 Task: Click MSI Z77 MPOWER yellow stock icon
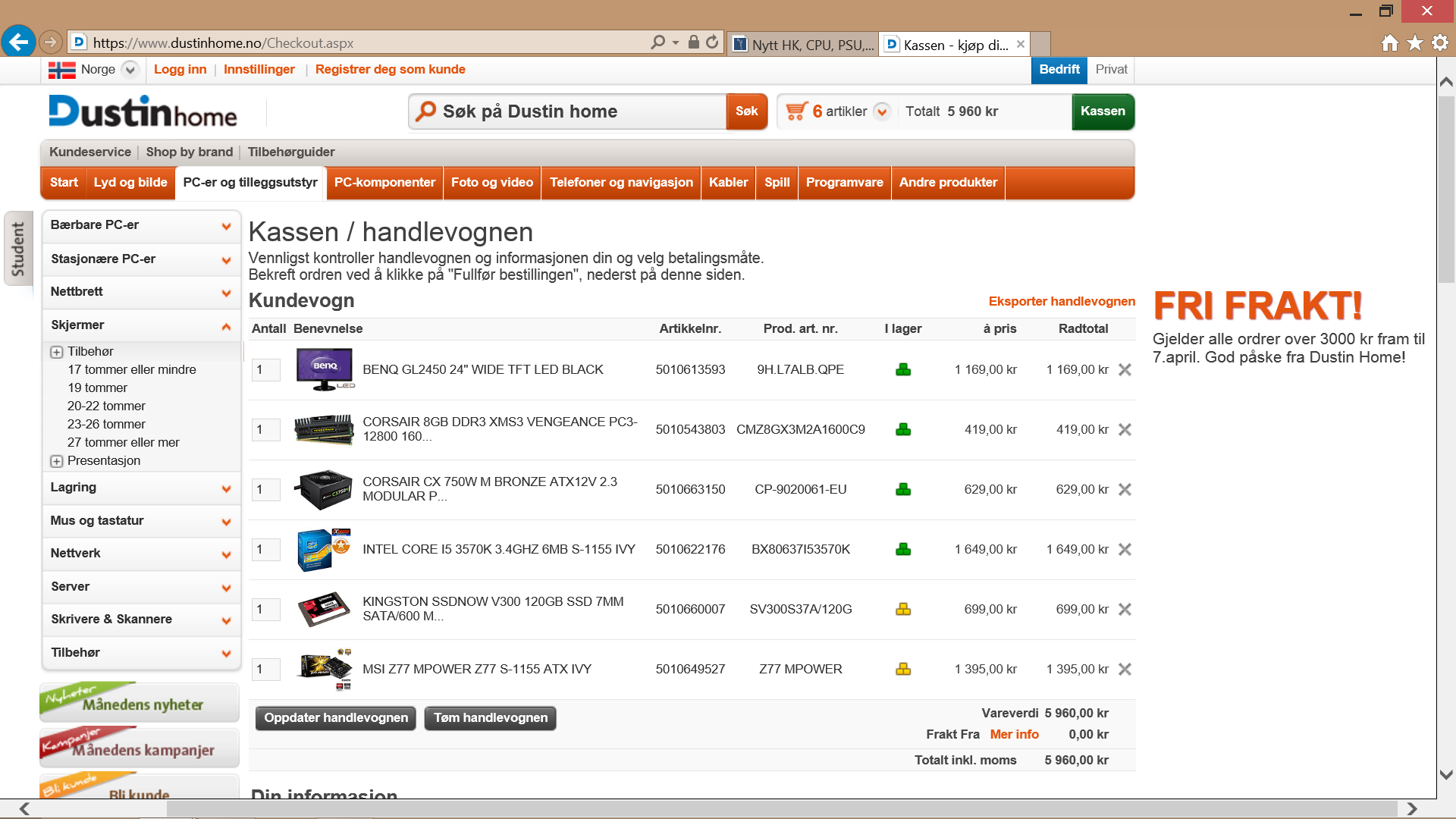(903, 670)
